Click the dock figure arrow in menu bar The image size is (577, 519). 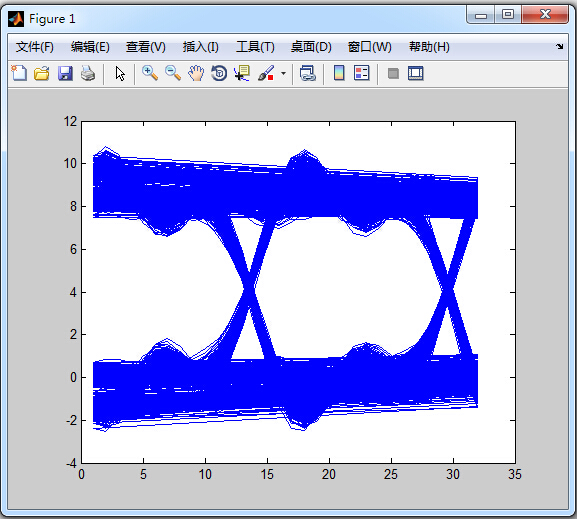(x=559, y=46)
